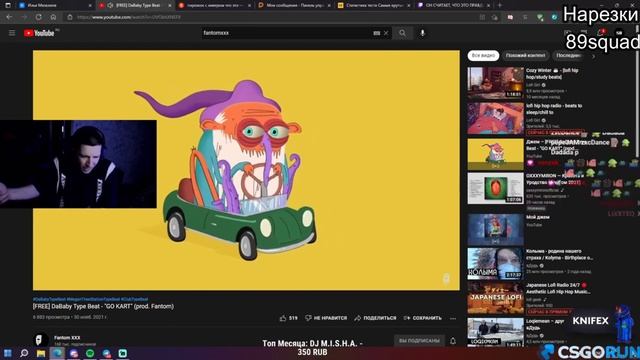The image size is (640, 360).
Task: Close the FREE DaBaby Type Beat tab
Action: (169, 5)
